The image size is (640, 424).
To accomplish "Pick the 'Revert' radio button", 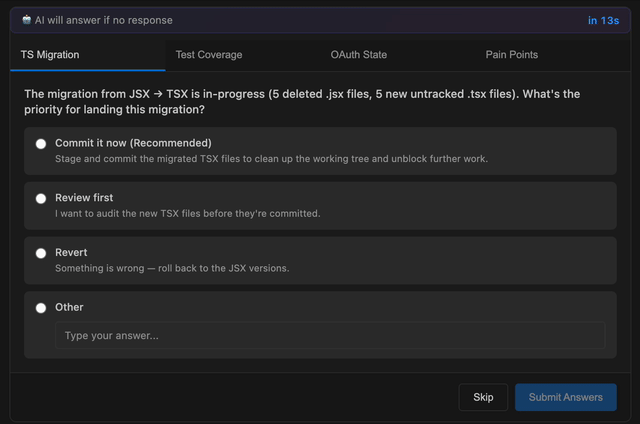I will click(41, 254).
